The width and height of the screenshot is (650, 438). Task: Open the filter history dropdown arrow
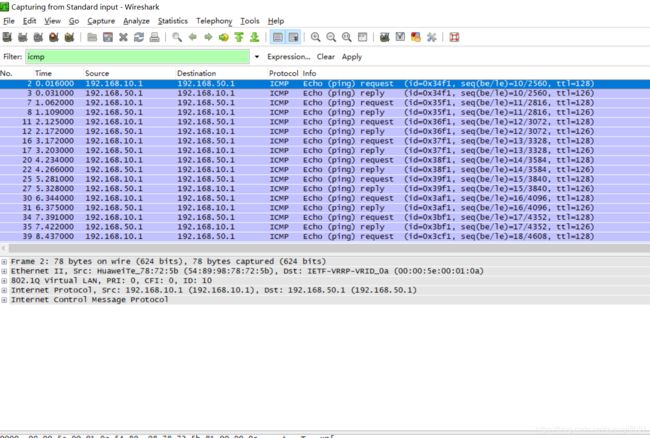pos(257,57)
